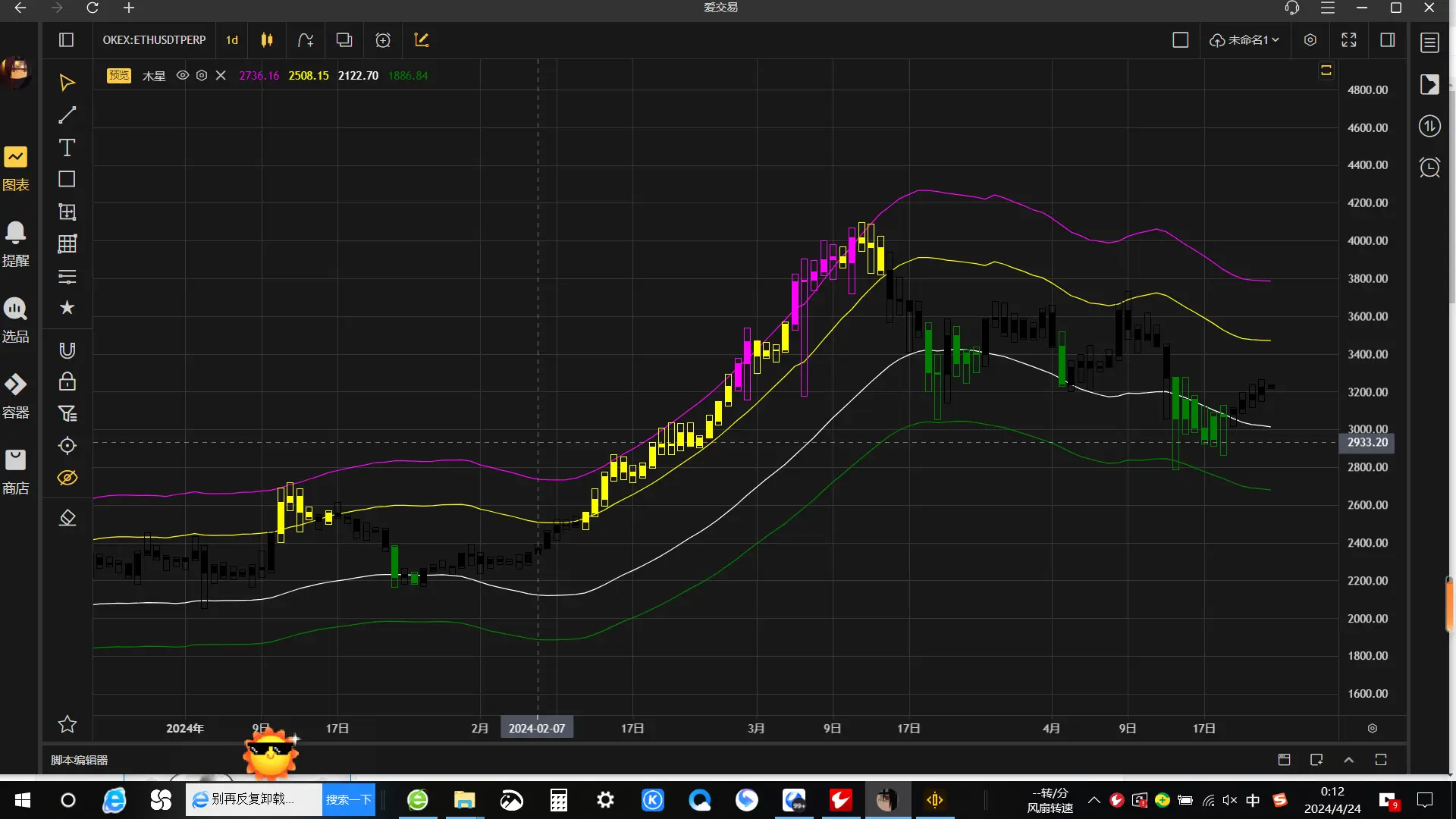The image size is (1456, 819).
Task: Click the OKEX:ETHUSDTPERP symbol button
Action: [x=154, y=40]
